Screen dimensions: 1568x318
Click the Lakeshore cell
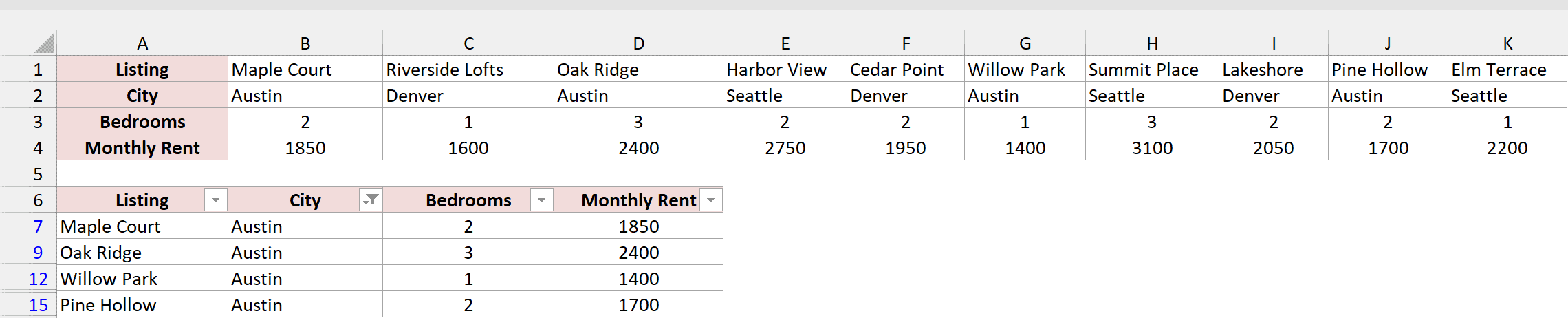click(1274, 69)
